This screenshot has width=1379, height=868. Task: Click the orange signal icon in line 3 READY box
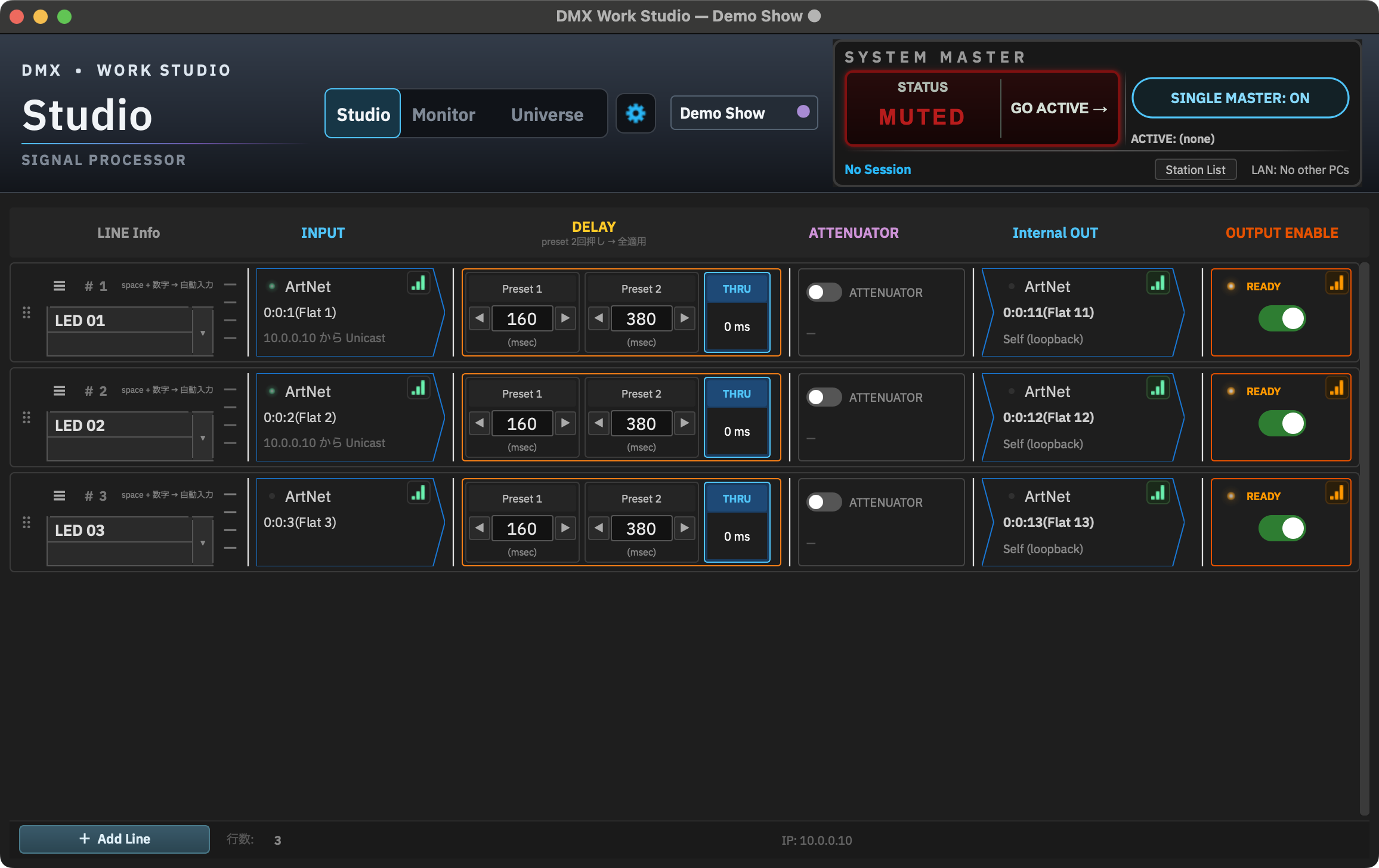1337,493
